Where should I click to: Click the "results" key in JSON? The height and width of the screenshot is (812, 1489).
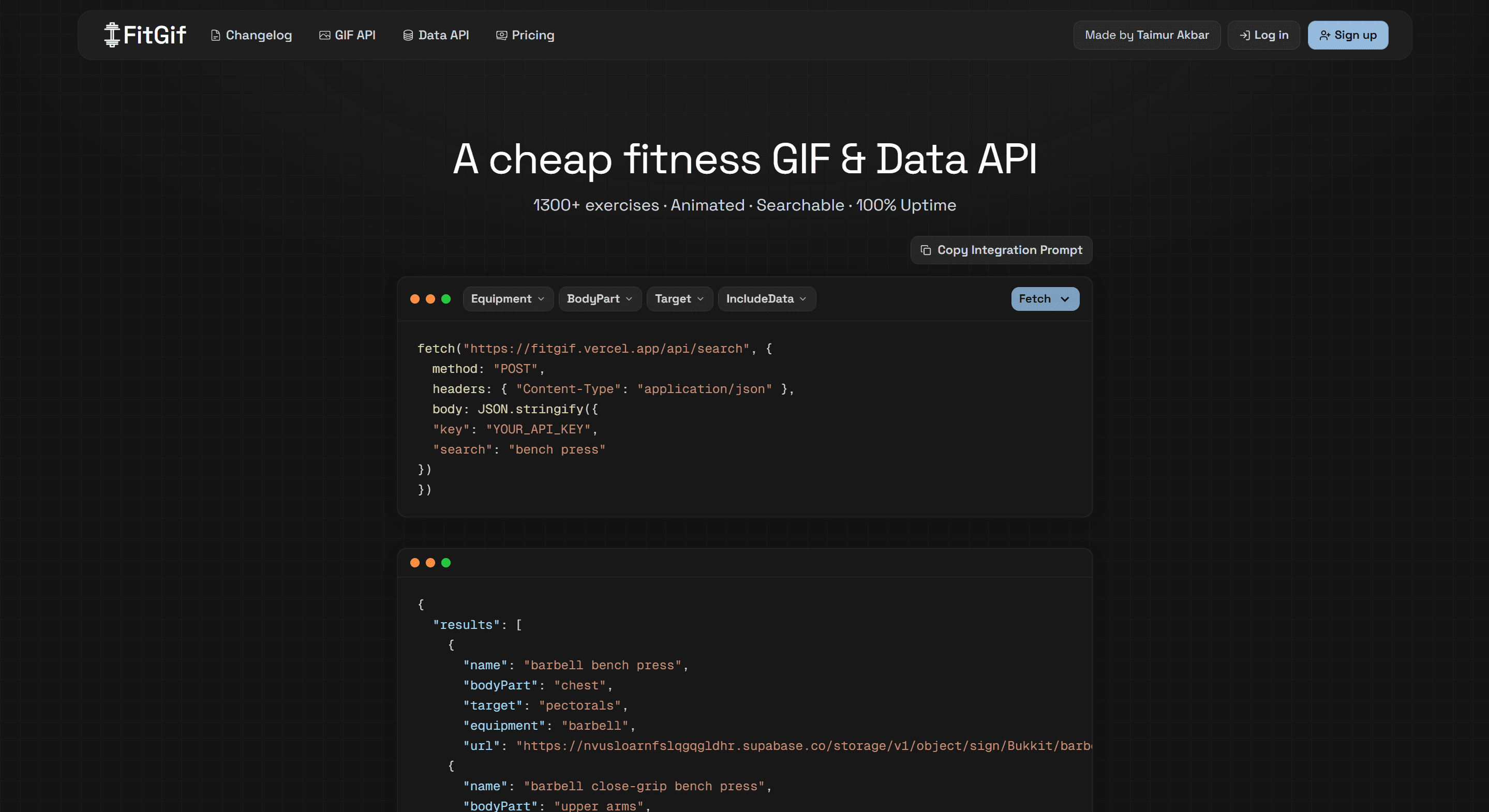tap(466, 625)
